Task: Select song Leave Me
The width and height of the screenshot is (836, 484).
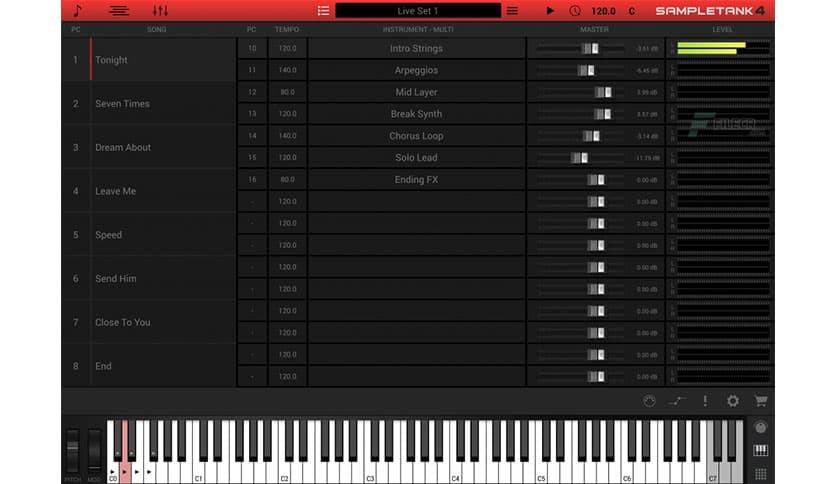Action: click(x=149, y=191)
